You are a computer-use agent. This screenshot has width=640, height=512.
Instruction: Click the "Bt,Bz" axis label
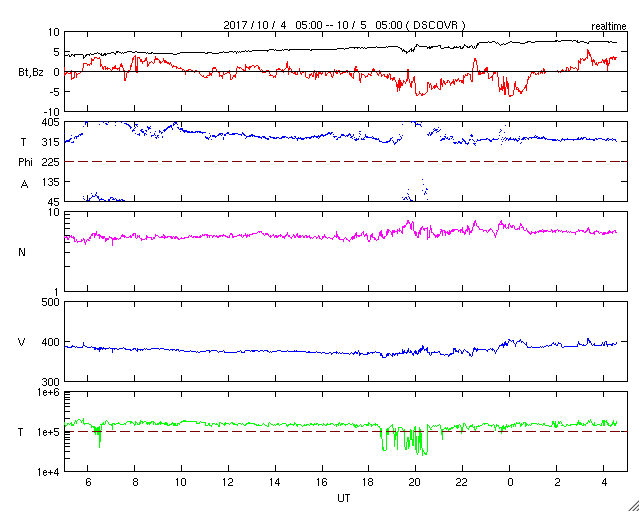point(31,73)
